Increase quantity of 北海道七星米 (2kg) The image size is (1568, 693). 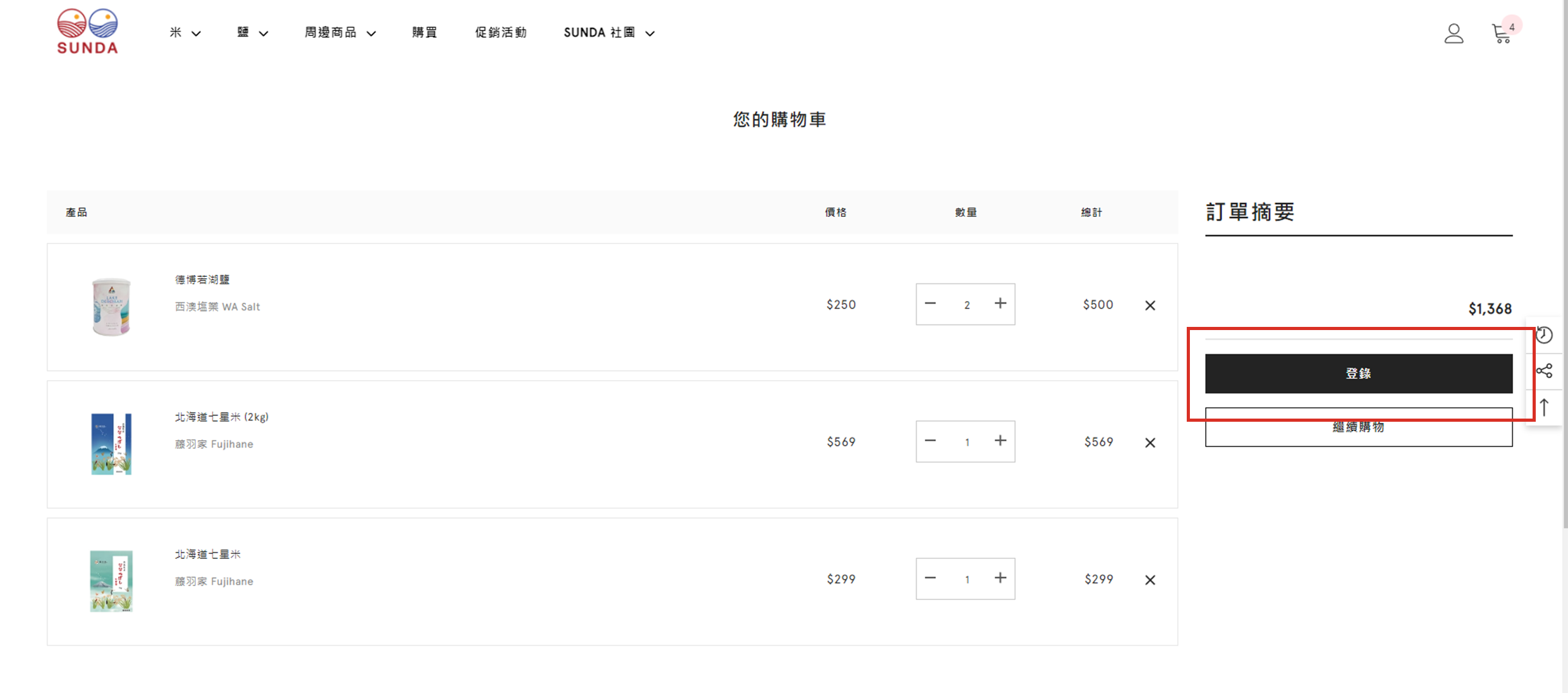[x=1000, y=441]
